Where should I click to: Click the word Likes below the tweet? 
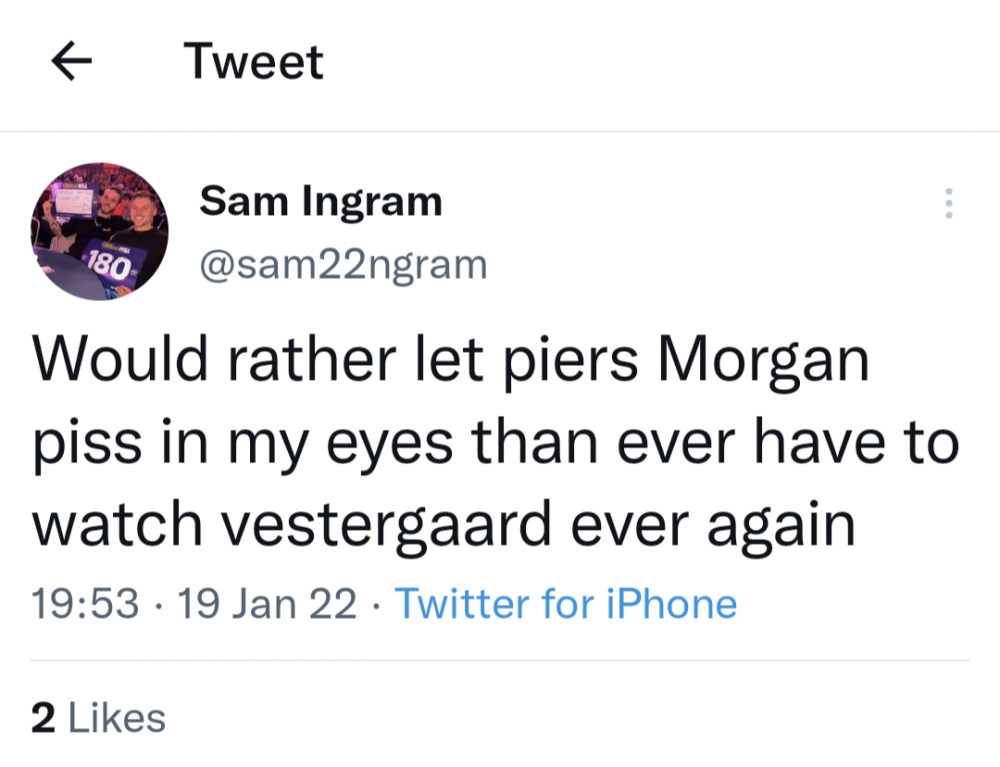[x=114, y=717]
